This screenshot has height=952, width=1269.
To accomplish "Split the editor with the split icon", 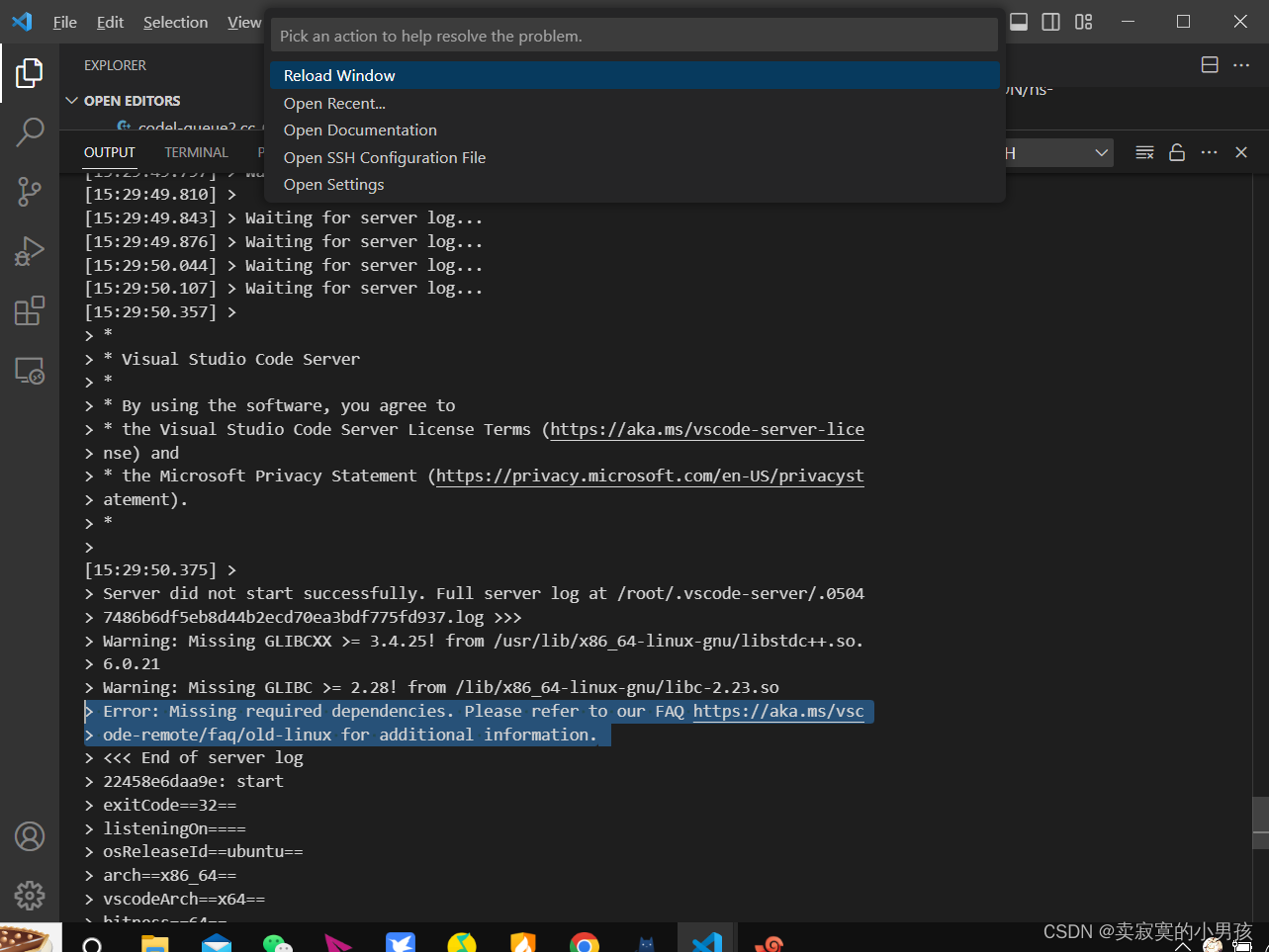I will (x=1210, y=64).
